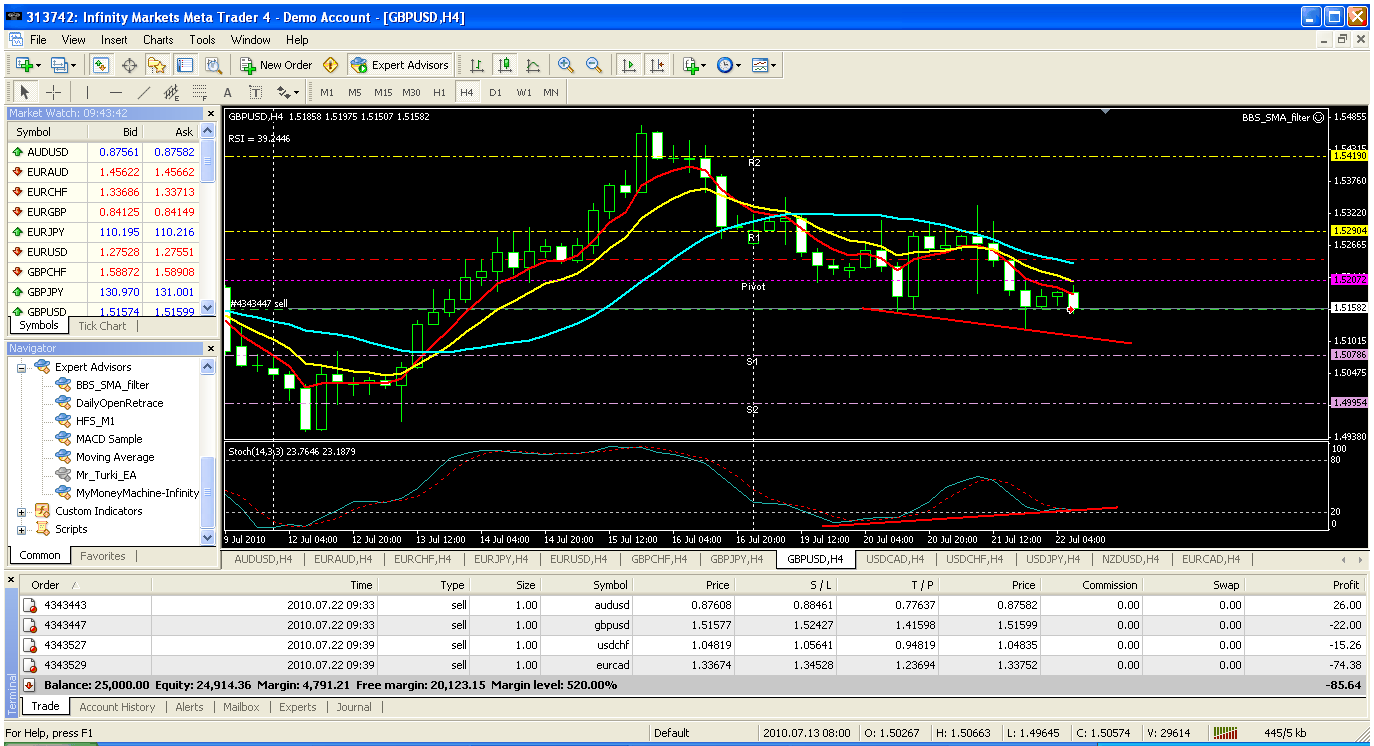Select the Crosshair cursor tool
Screen dimensions: 1374x746
tap(54, 92)
